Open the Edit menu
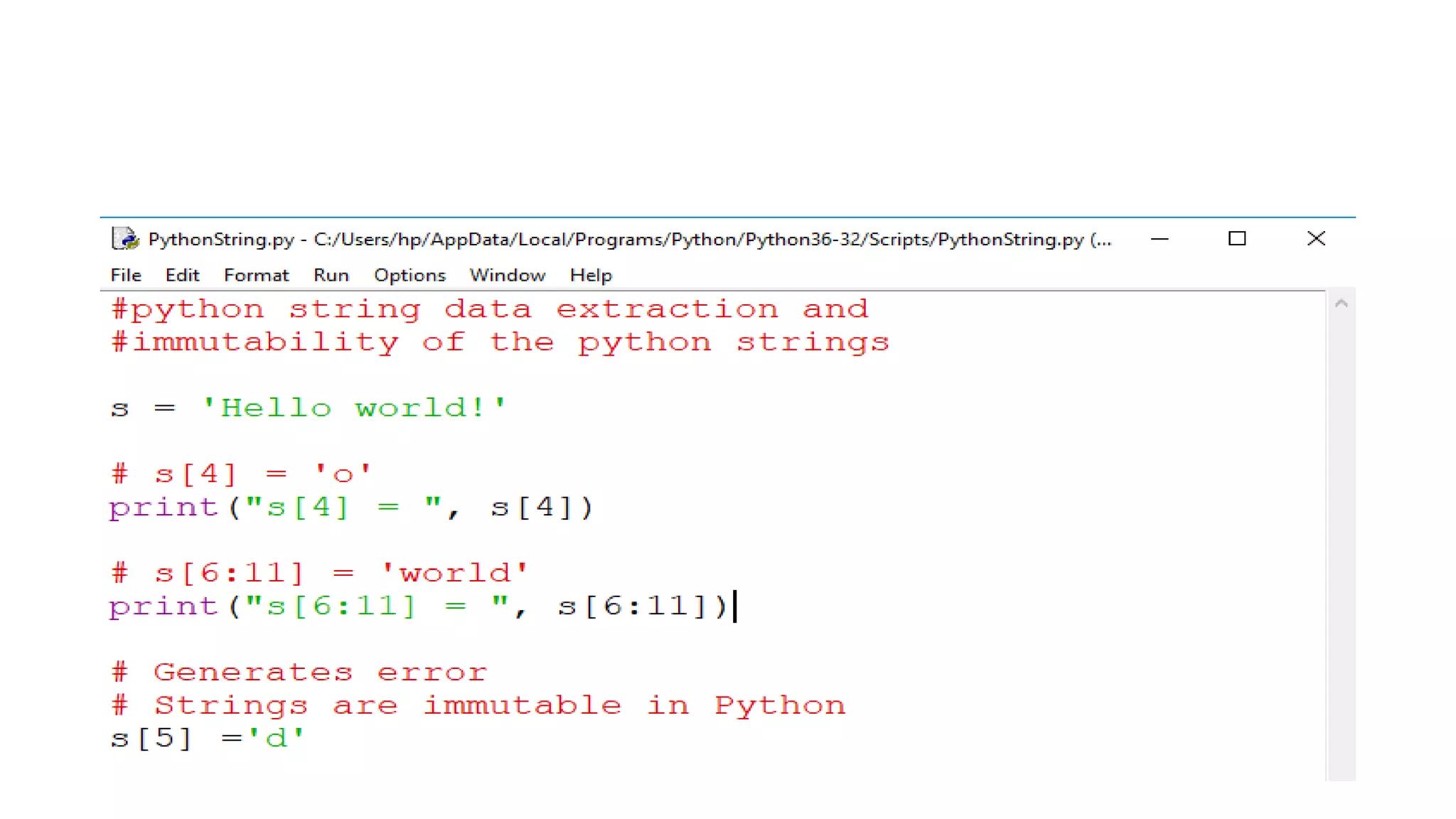Viewport: 1456px width, 819px height. coord(182,275)
